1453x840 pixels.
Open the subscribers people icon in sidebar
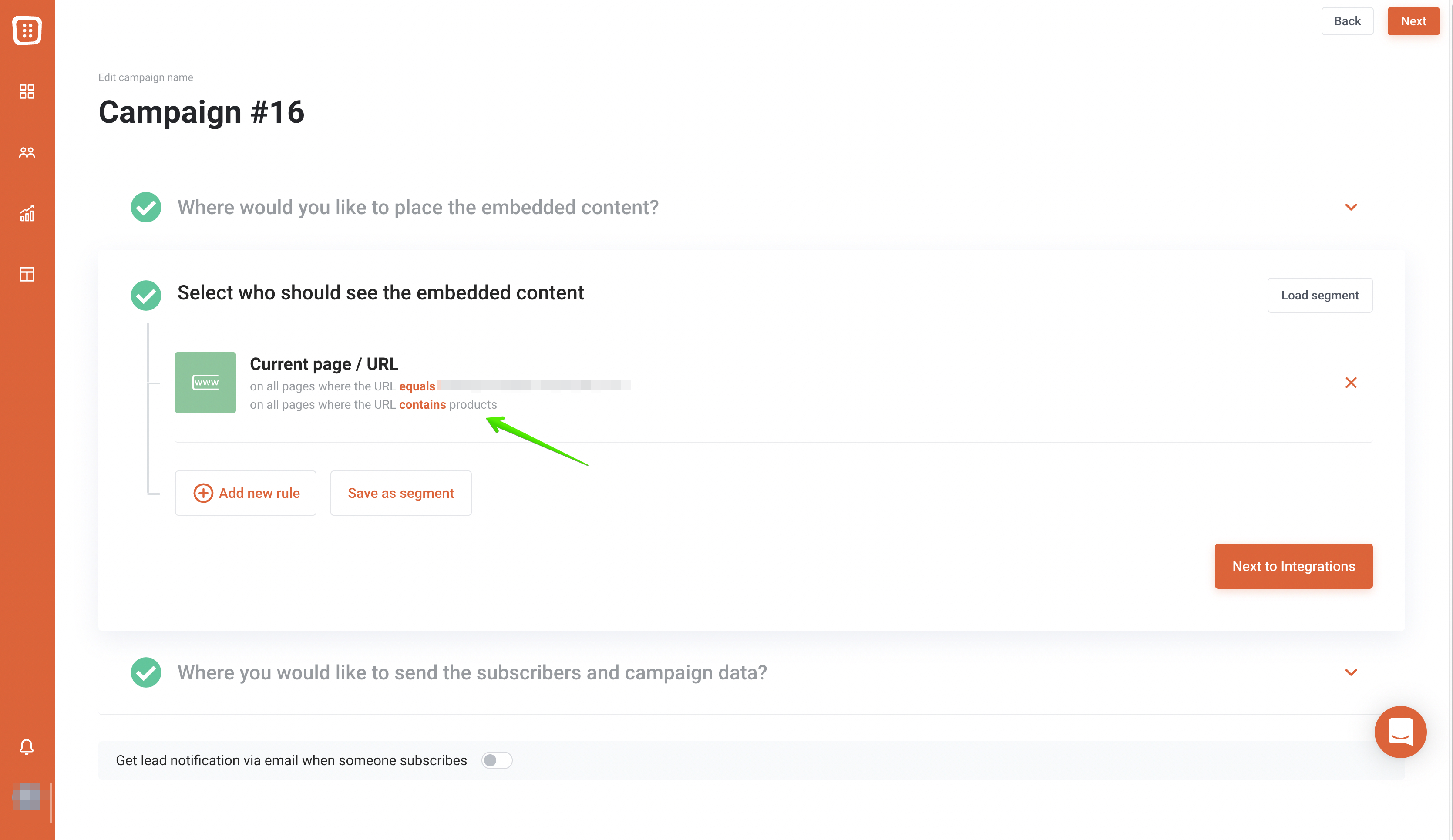[x=27, y=152]
